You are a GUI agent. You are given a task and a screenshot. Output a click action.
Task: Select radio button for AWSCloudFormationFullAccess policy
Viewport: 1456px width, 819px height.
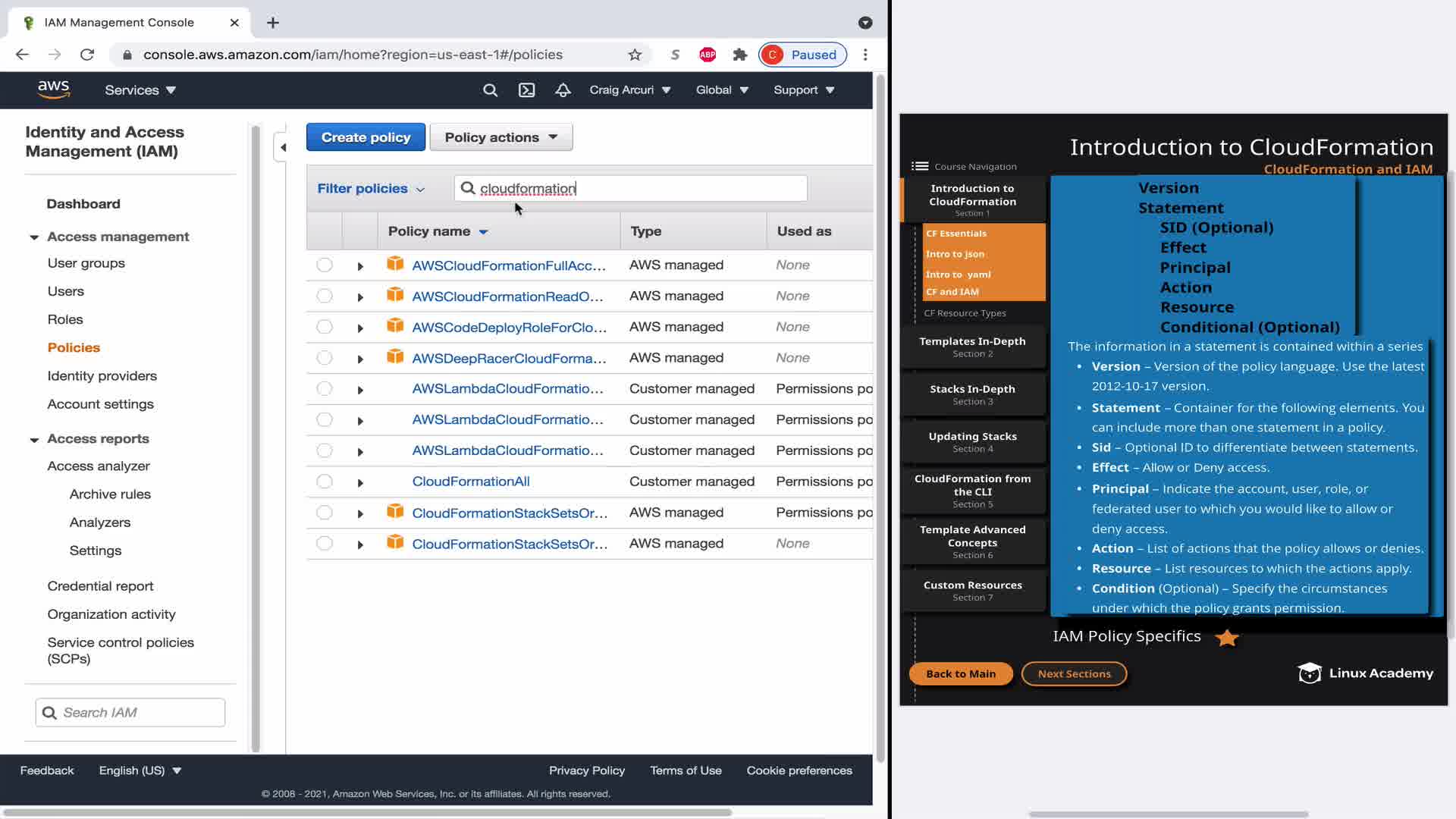pyautogui.click(x=325, y=265)
